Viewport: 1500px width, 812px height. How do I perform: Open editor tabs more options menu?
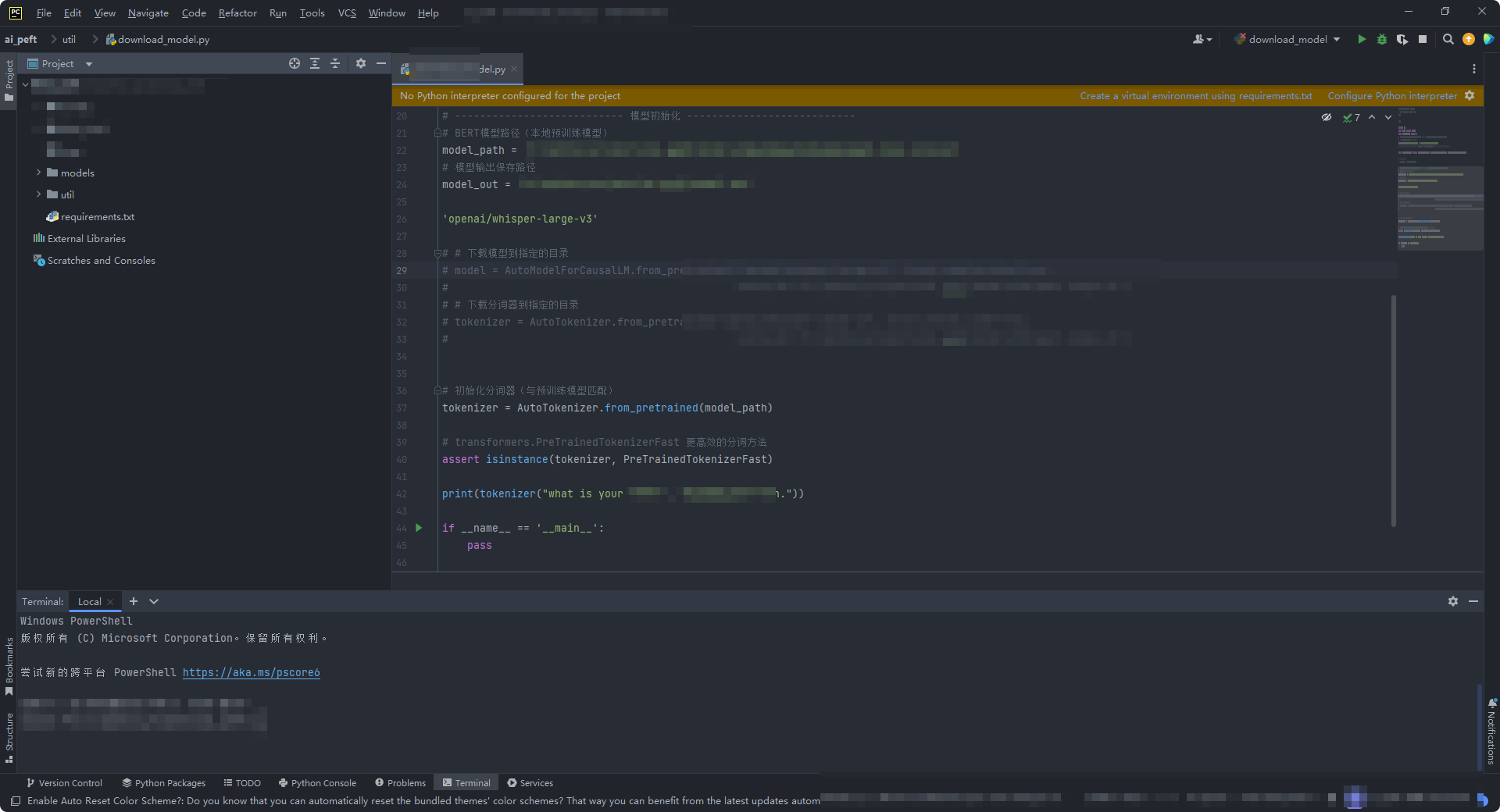point(1473,69)
